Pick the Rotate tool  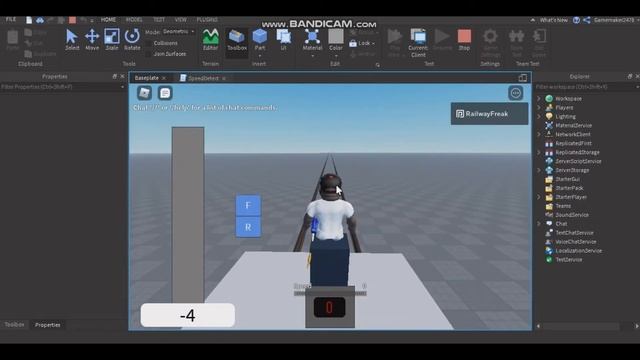[132, 40]
